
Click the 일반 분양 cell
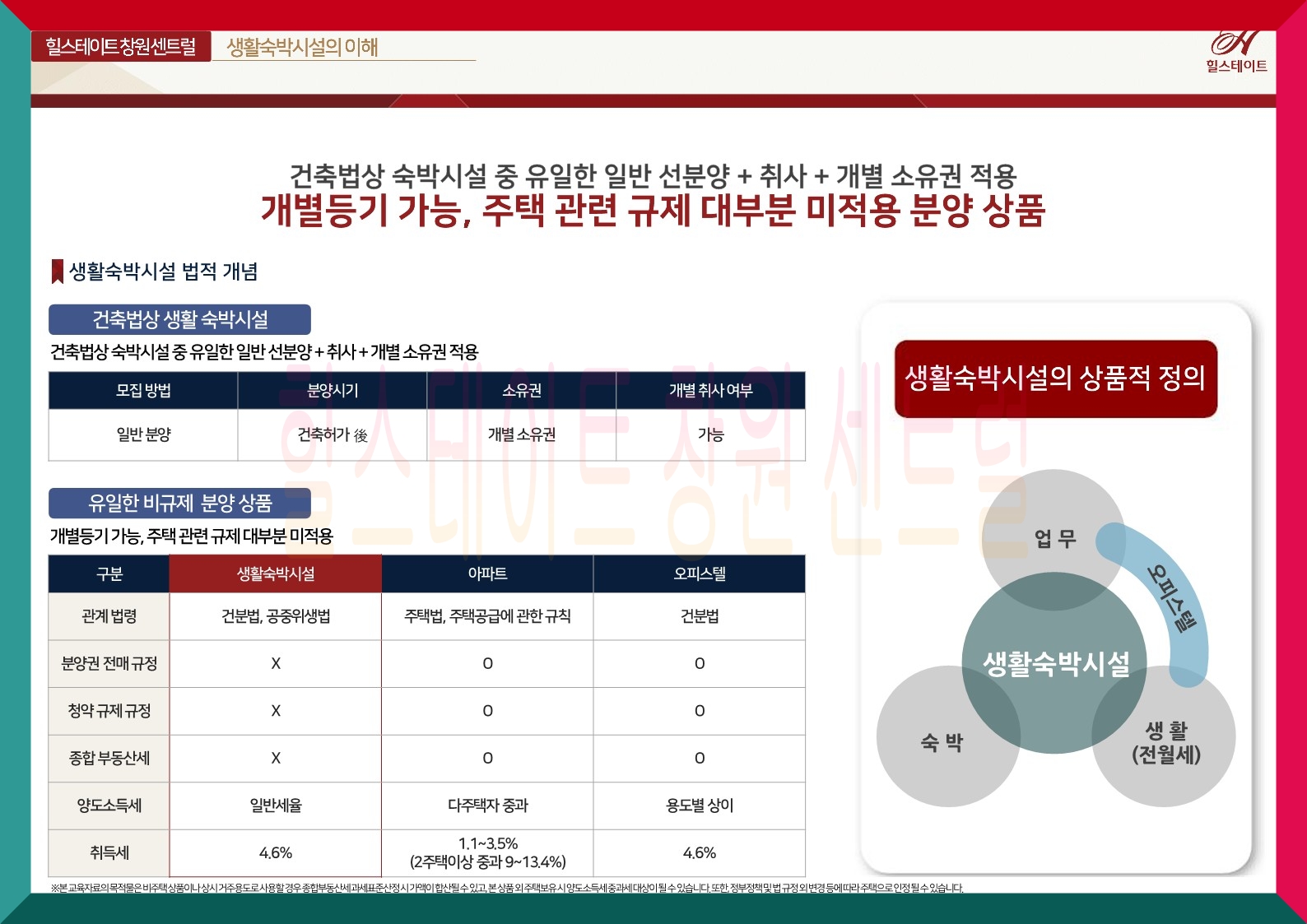(x=143, y=434)
